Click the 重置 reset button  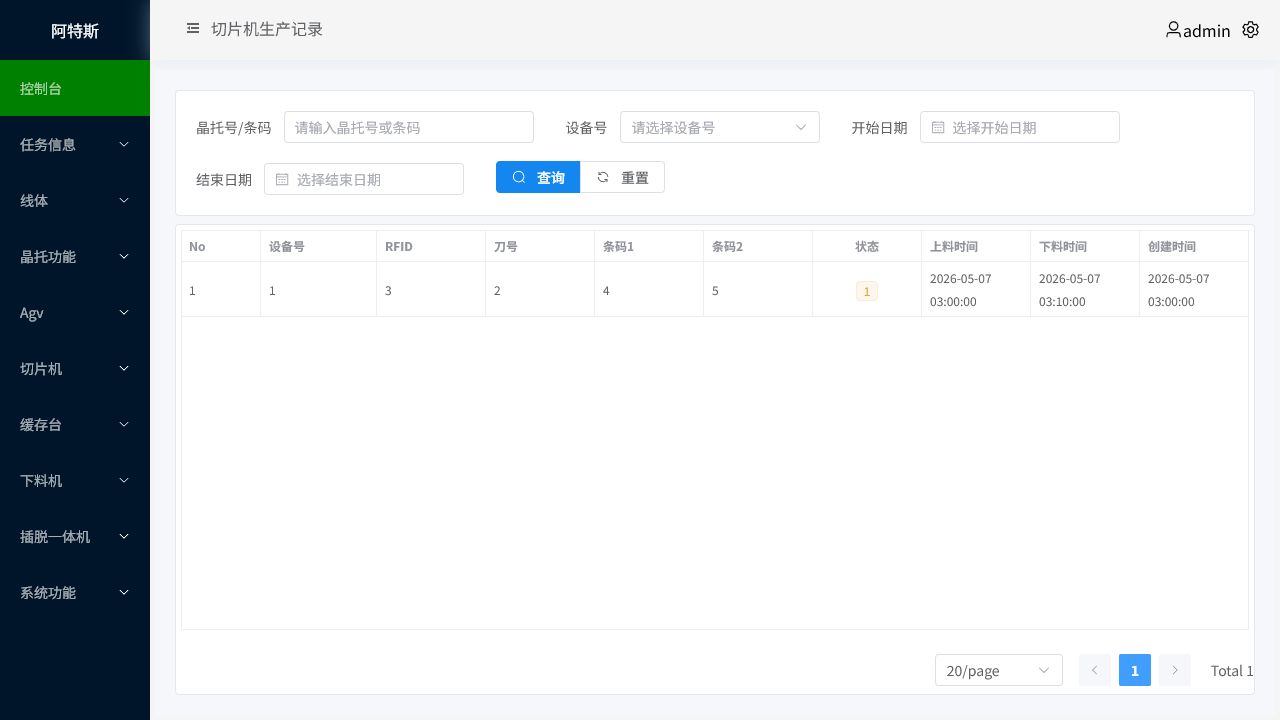[622, 177]
